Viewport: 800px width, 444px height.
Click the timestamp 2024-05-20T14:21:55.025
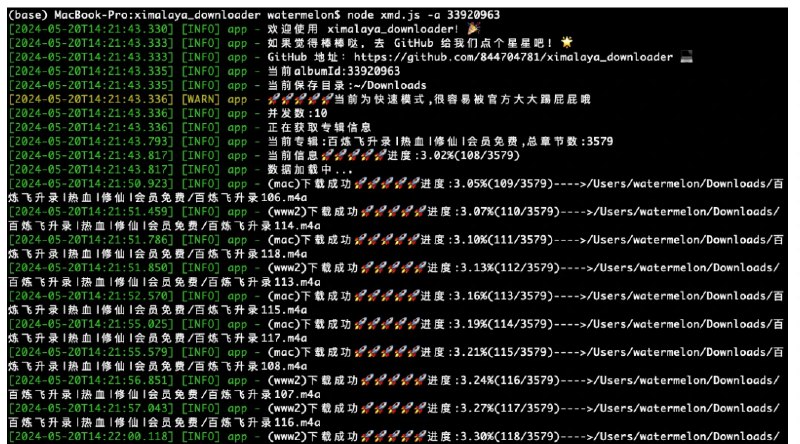pyautogui.click(x=91, y=324)
